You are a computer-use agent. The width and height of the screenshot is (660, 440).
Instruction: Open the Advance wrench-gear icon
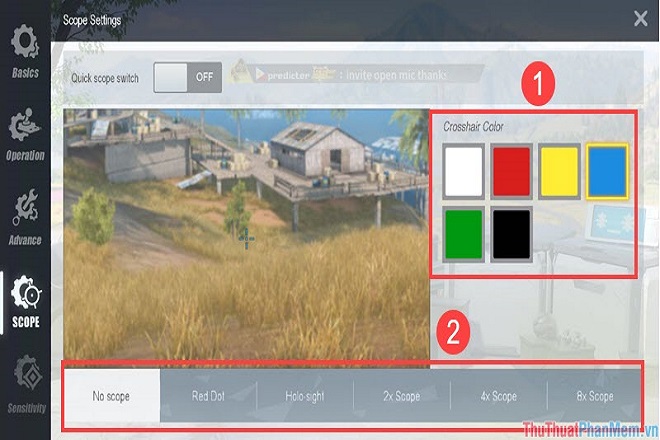click(25, 206)
